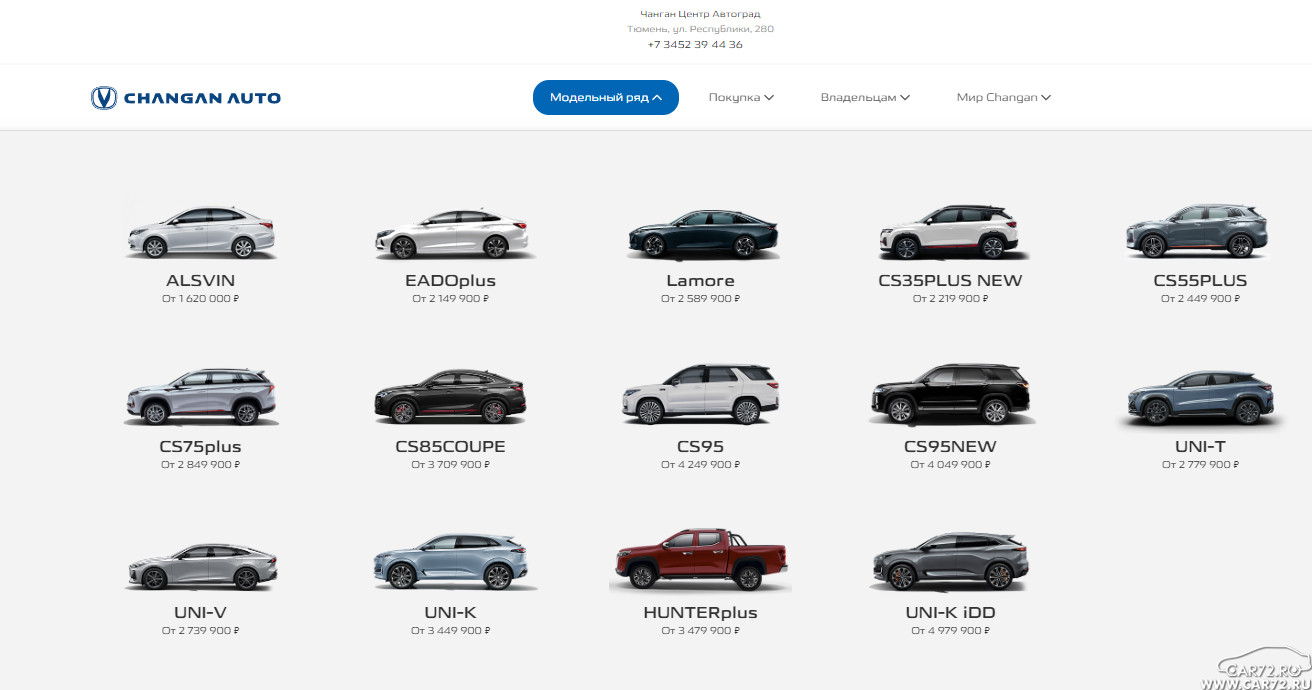Open the UNI-K model name link
Image resolution: width=1312 pixels, height=690 pixels.
click(450, 613)
